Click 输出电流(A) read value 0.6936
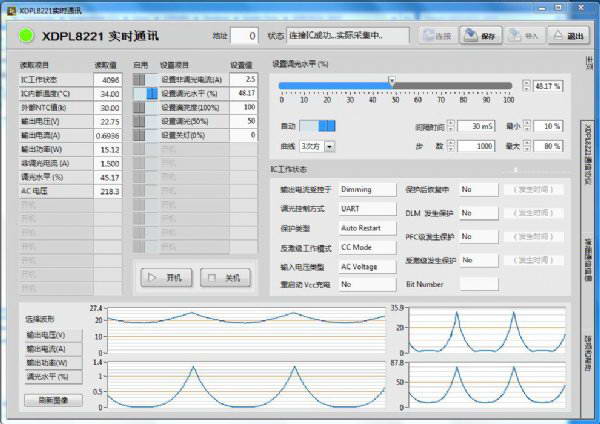Screen dimensions: 600x424 tap(108, 135)
